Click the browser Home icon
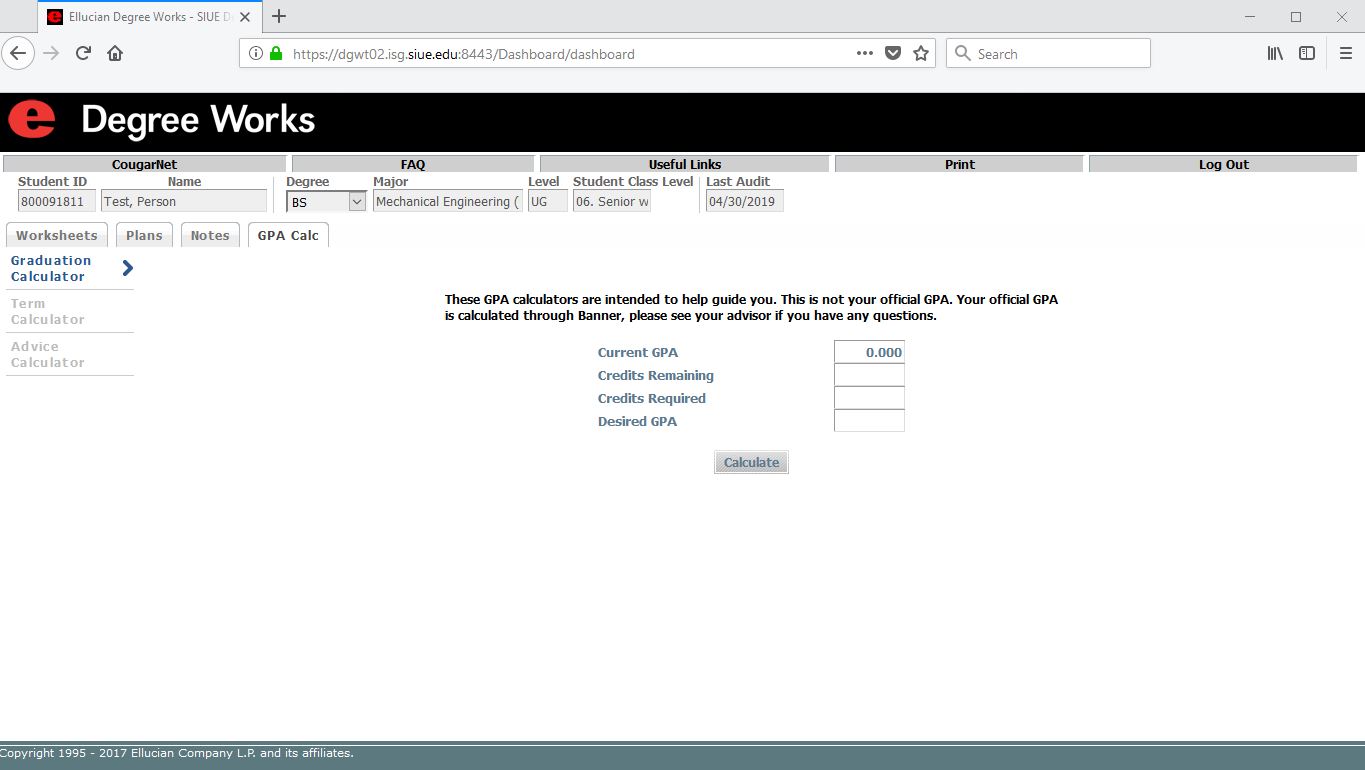 pos(115,54)
